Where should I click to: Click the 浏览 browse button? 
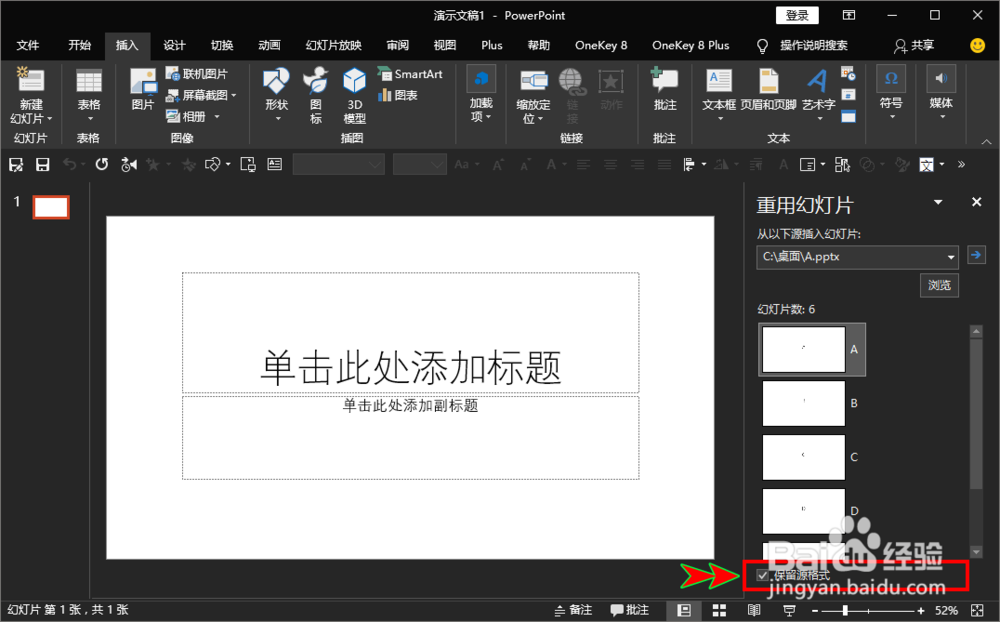tap(939, 285)
